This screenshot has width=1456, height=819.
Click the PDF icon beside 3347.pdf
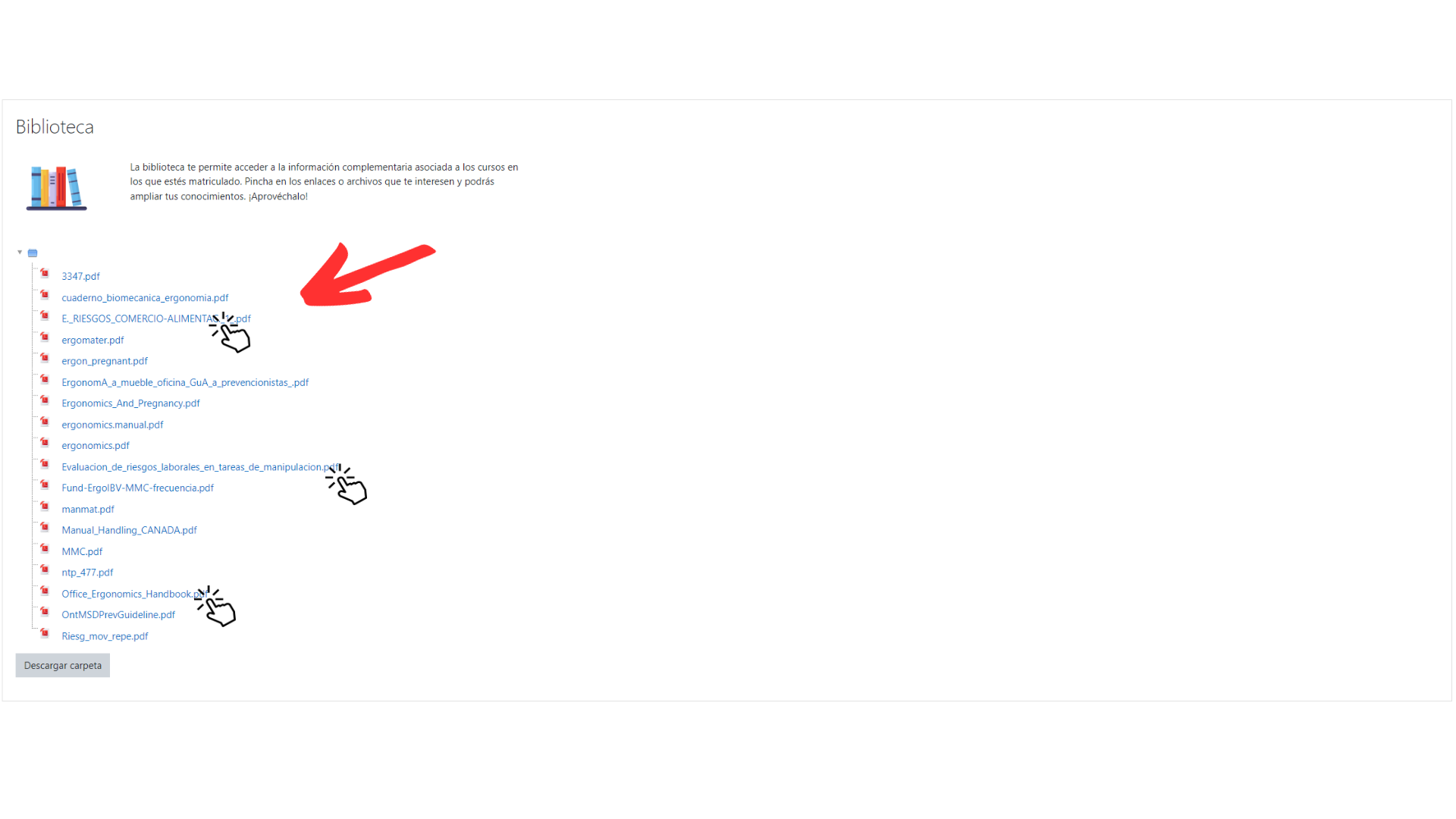[45, 274]
